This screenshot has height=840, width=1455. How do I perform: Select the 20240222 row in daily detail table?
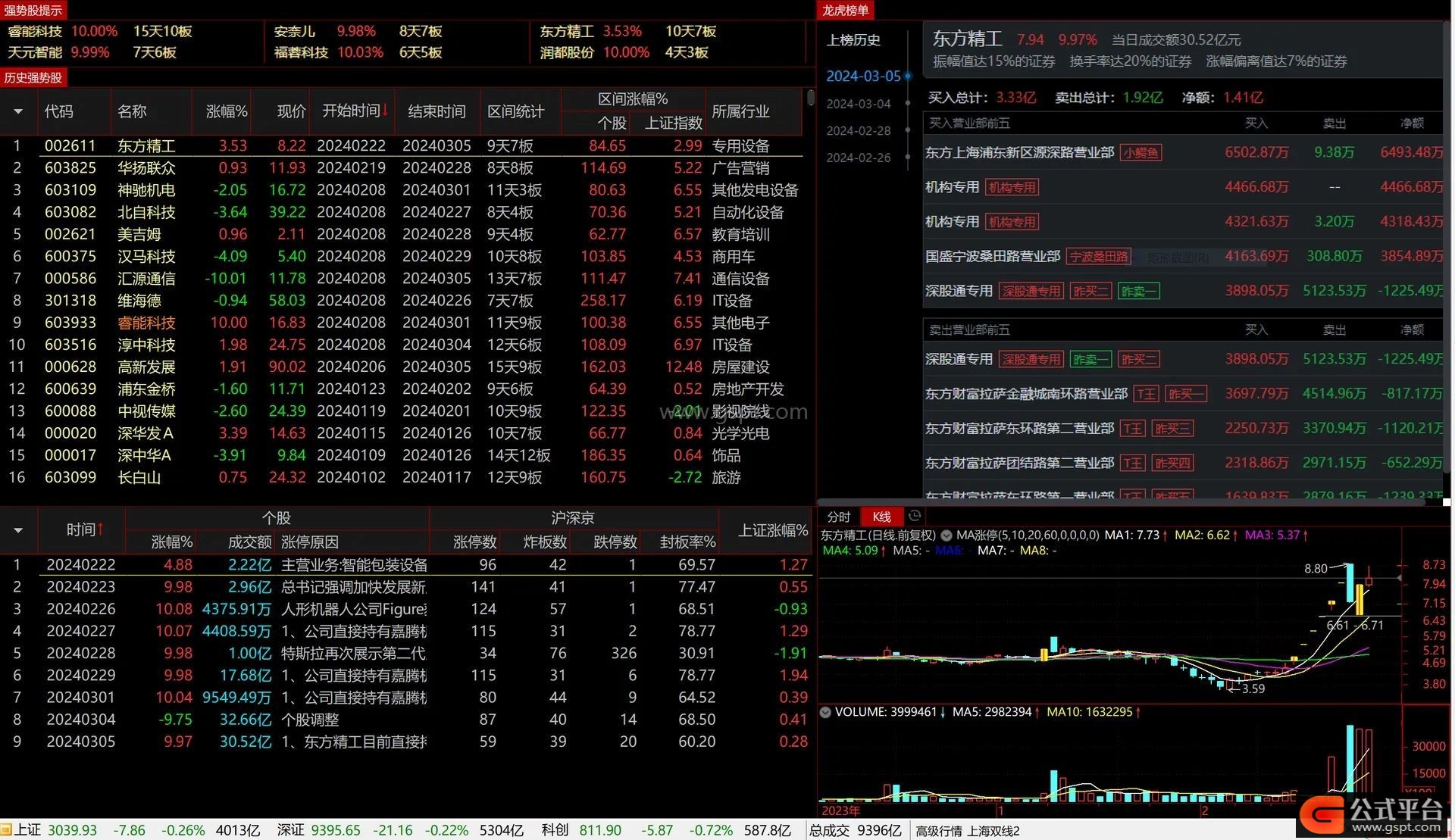coord(405,565)
